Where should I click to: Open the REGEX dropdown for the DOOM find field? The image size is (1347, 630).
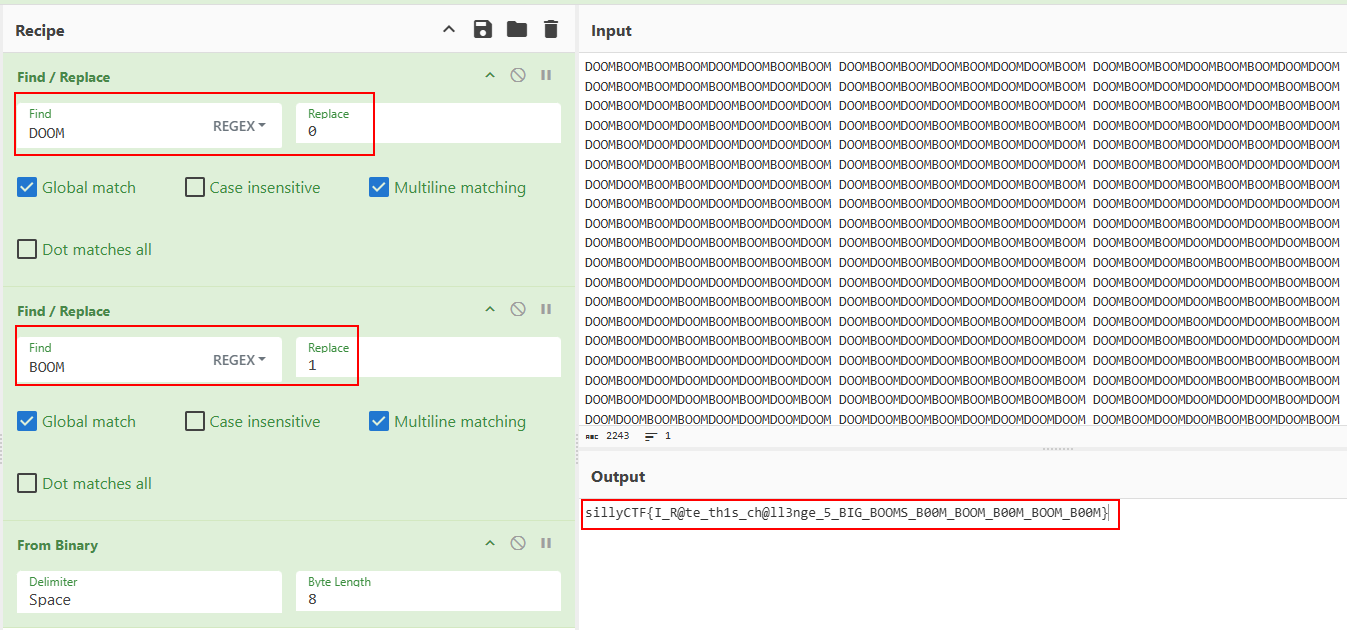[240, 126]
